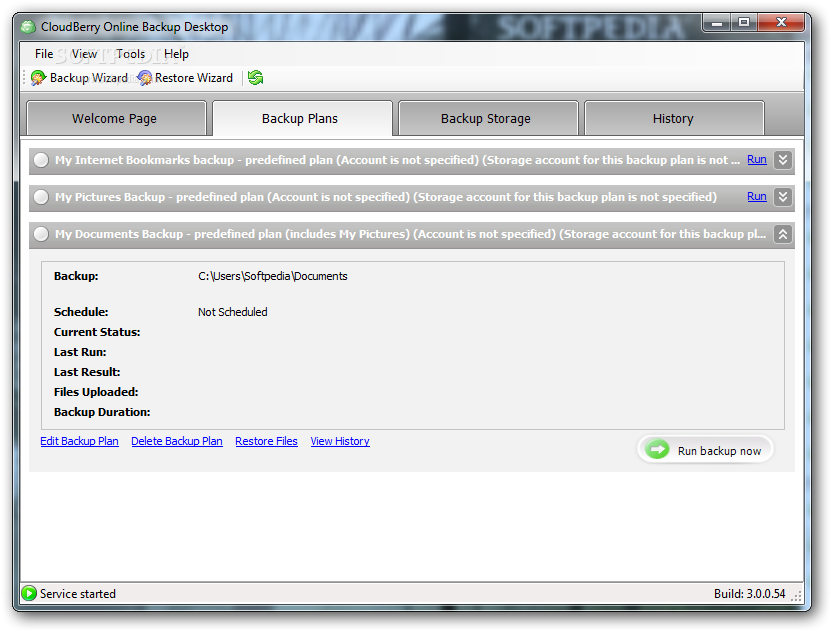Viewport: 832px width, 632px height.
Task: Click the CloudBerry app icon in title bar
Action: tap(28, 27)
